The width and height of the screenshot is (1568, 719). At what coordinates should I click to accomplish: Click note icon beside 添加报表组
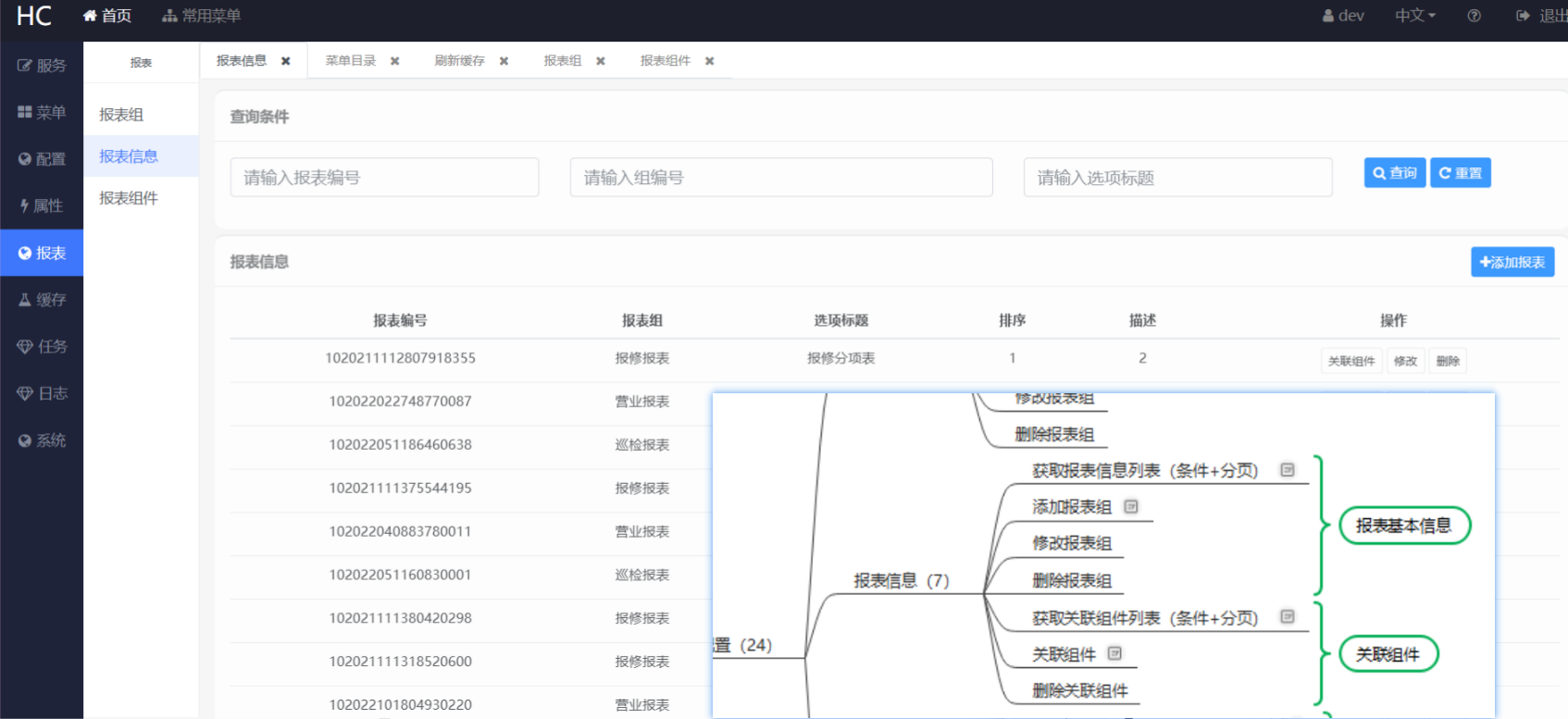click(x=1131, y=506)
